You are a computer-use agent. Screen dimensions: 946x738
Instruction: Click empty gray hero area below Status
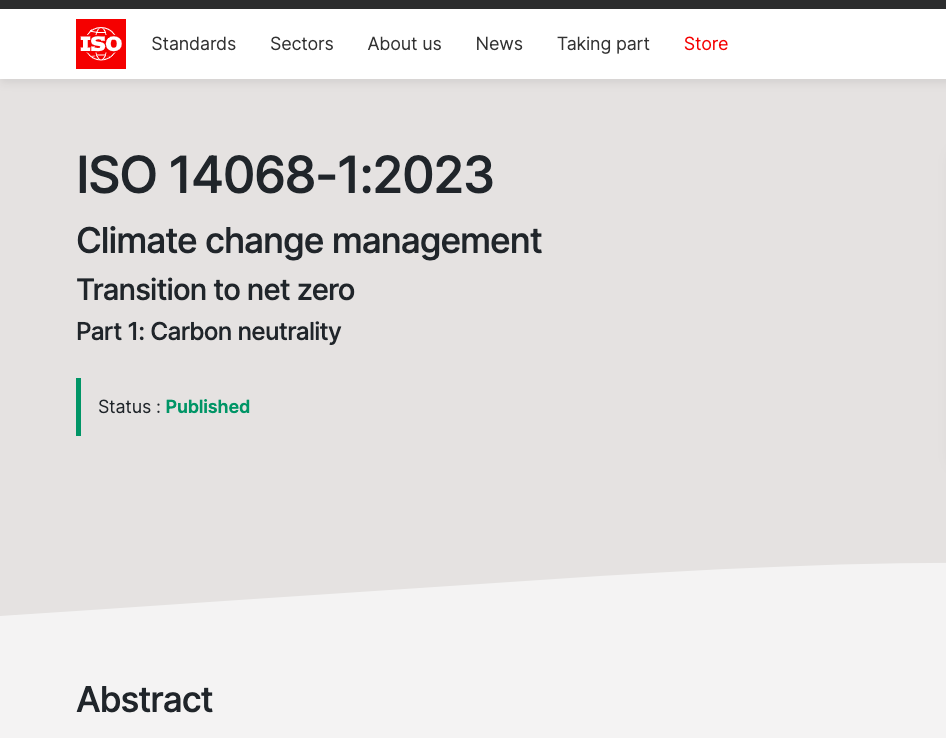tap(400, 500)
